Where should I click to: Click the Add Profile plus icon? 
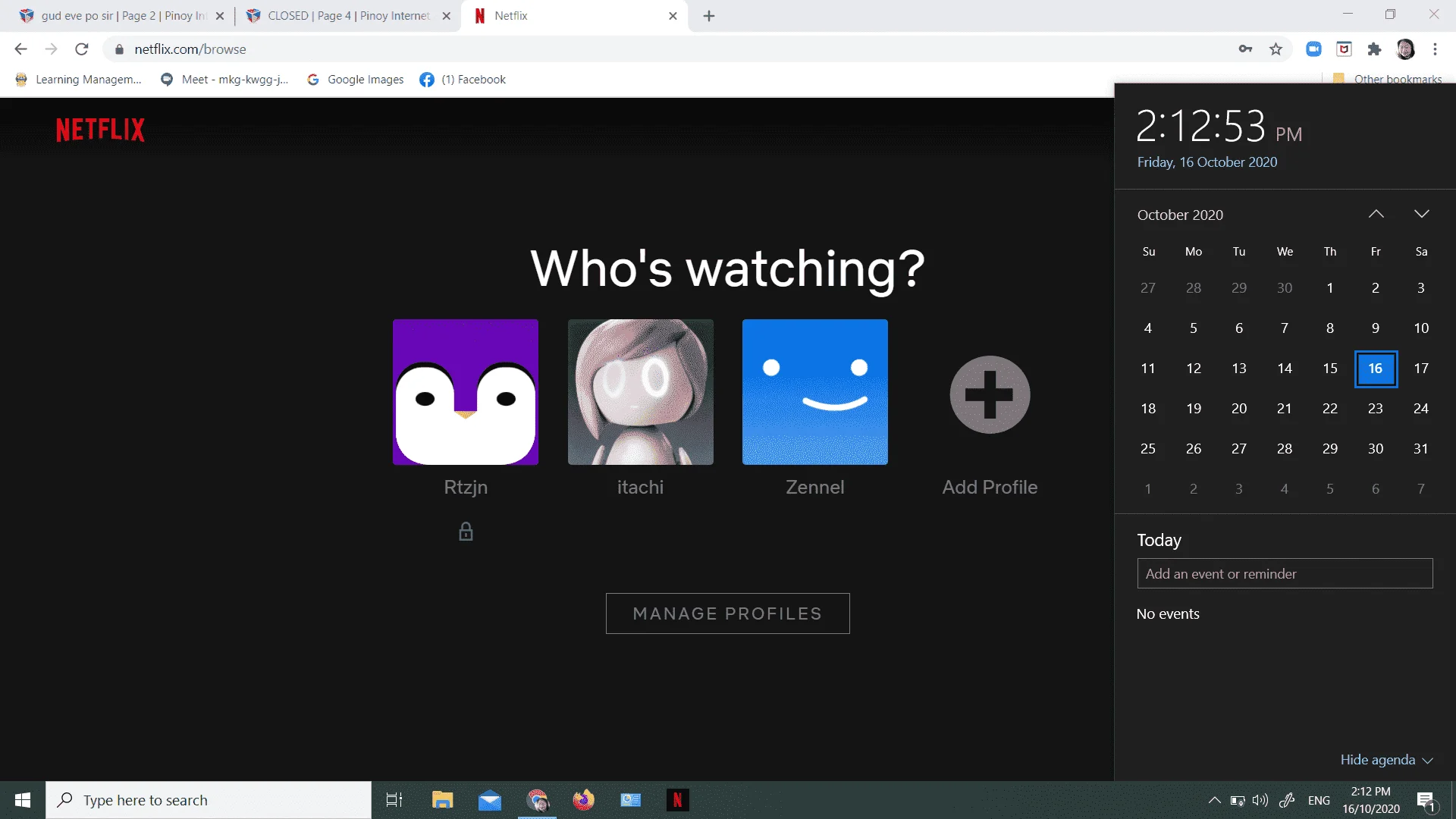(x=990, y=394)
